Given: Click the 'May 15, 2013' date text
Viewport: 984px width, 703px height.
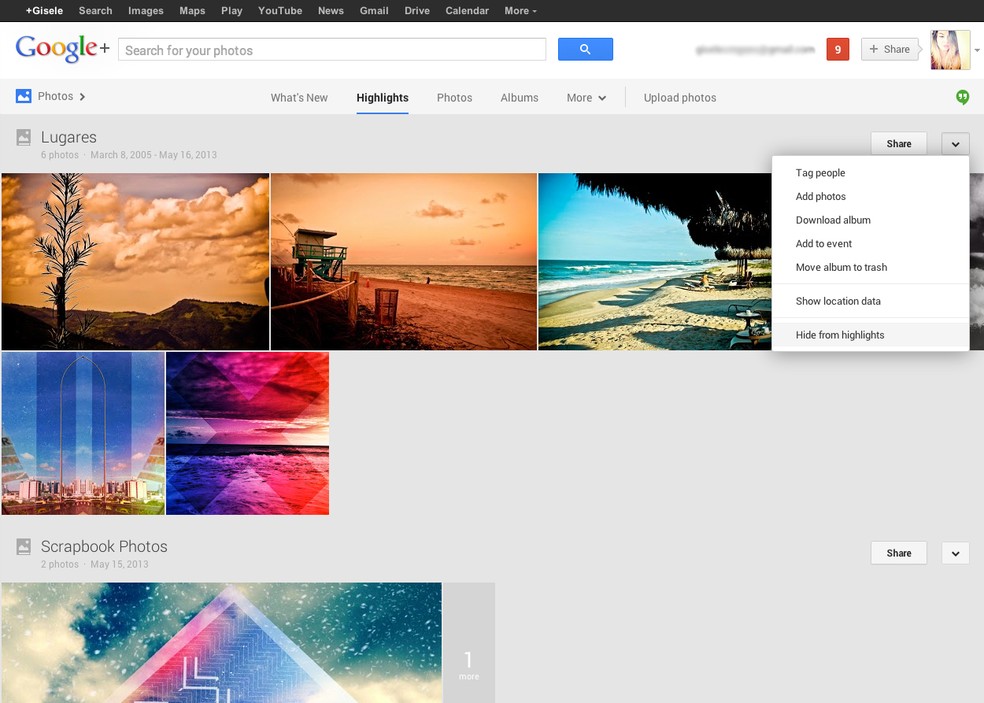Looking at the screenshot, I should 119,564.
